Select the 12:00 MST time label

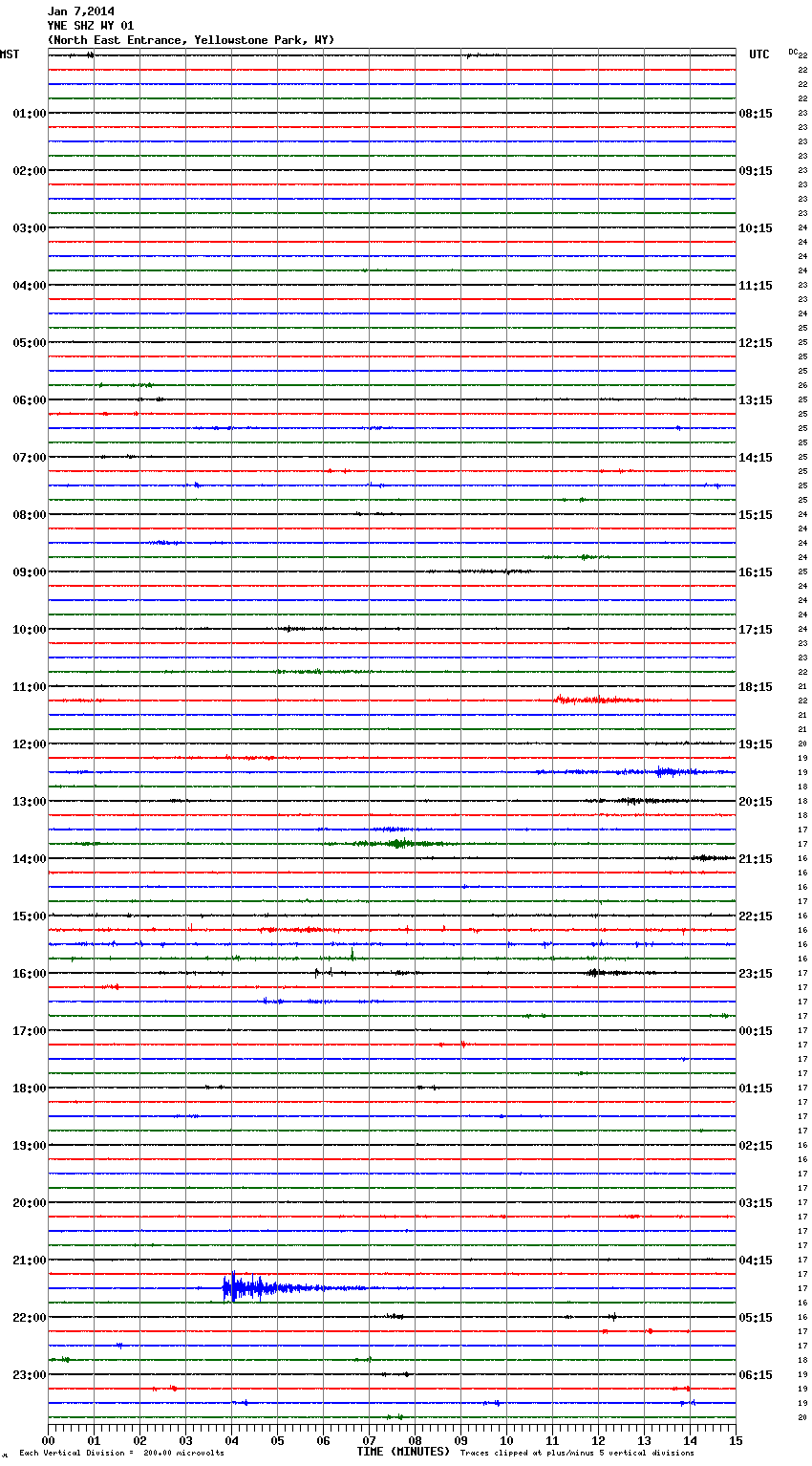pos(30,744)
